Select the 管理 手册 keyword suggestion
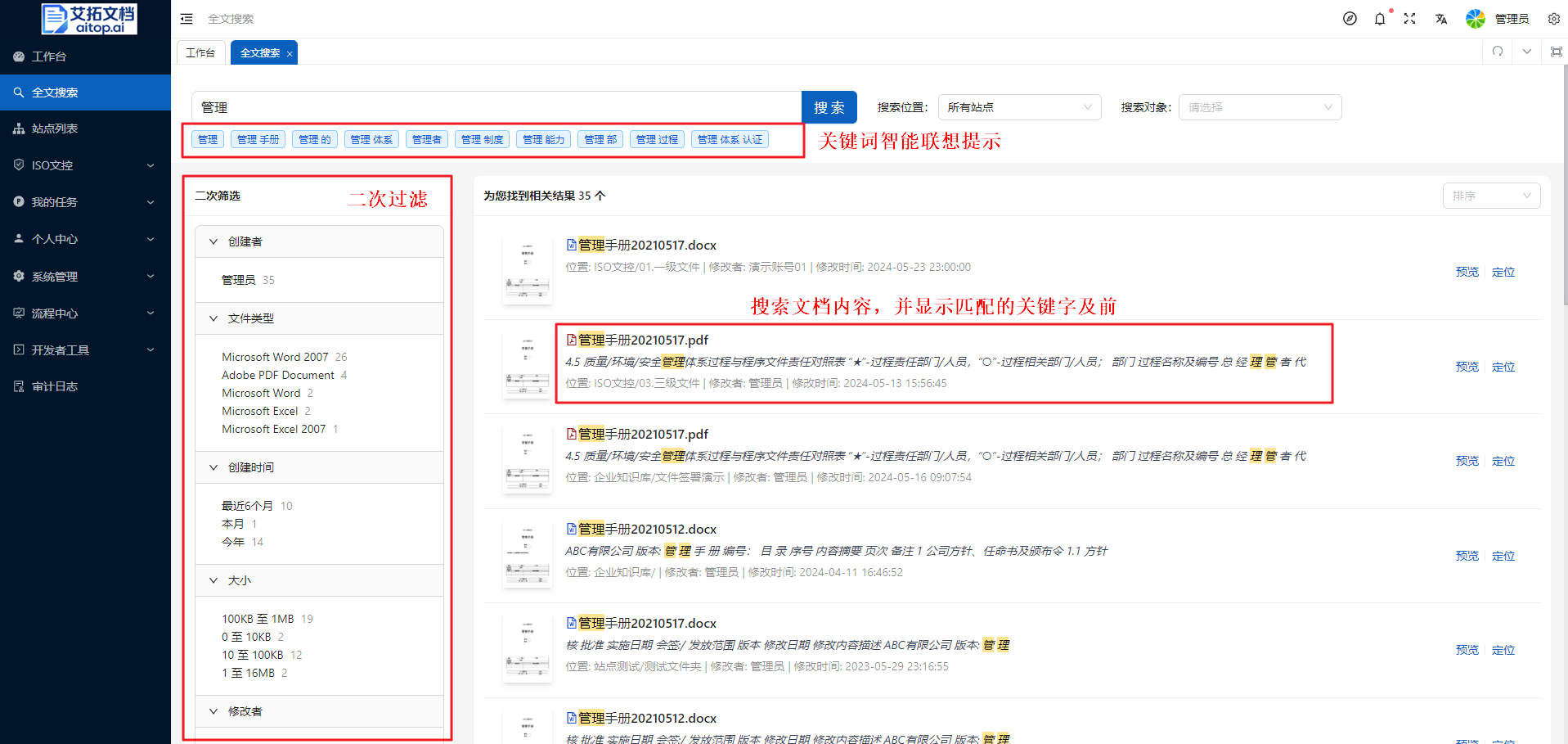The height and width of the screenshot is (744, 1568). (x=258, y=140)
